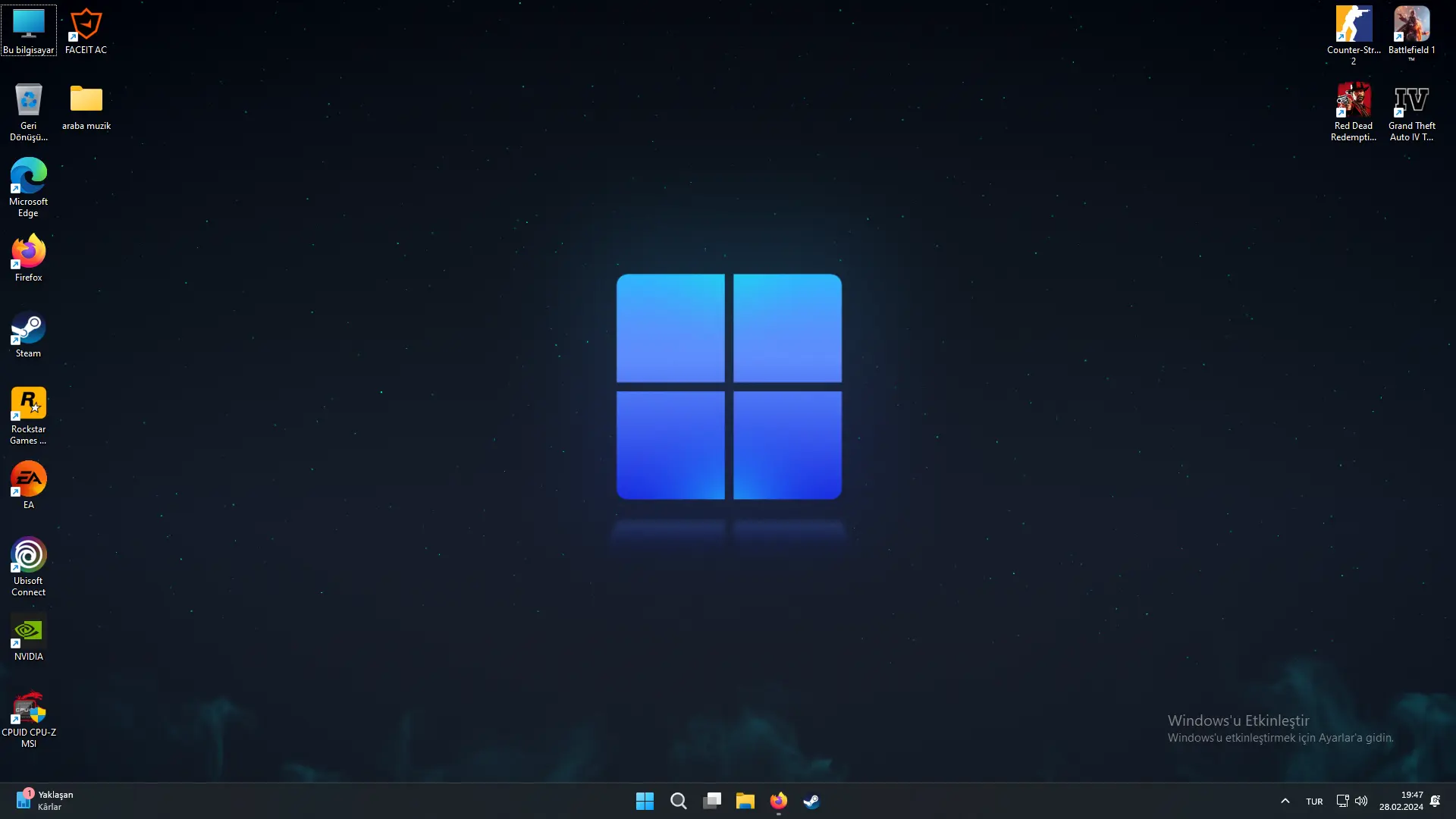1456x819 pixels.
Task: Select the EA app shortcut
Action: [x=29, y=486]
